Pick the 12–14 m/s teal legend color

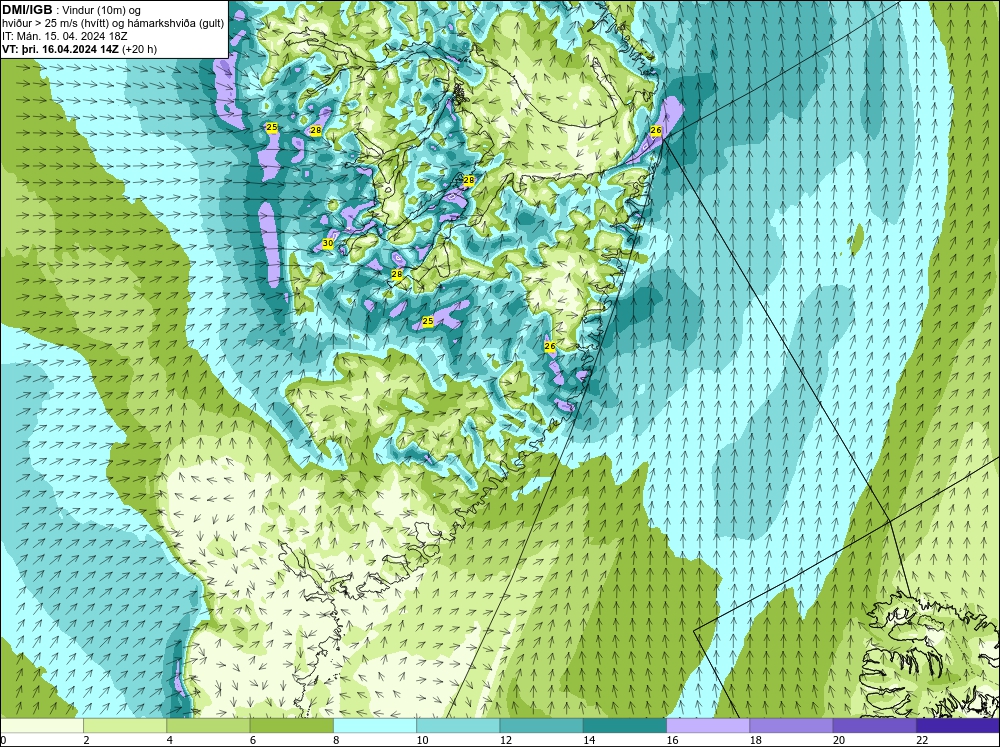pyautogui.click(x=541, y=725)
